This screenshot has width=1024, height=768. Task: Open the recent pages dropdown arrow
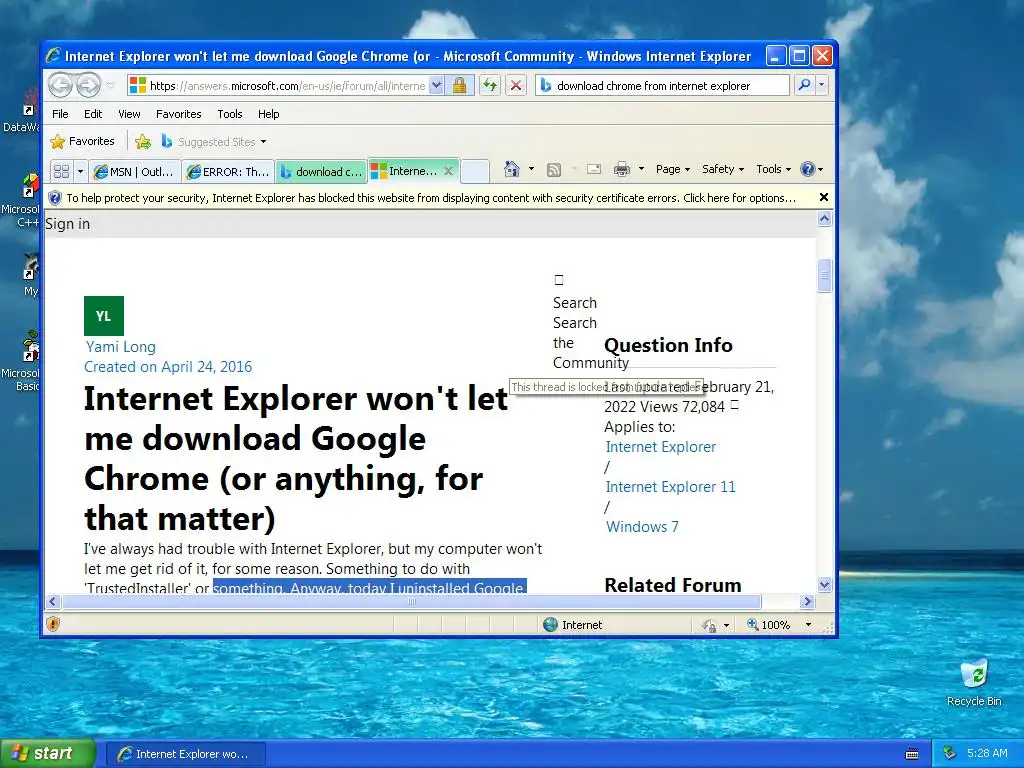pyautogui.click(x=110, y=86)
